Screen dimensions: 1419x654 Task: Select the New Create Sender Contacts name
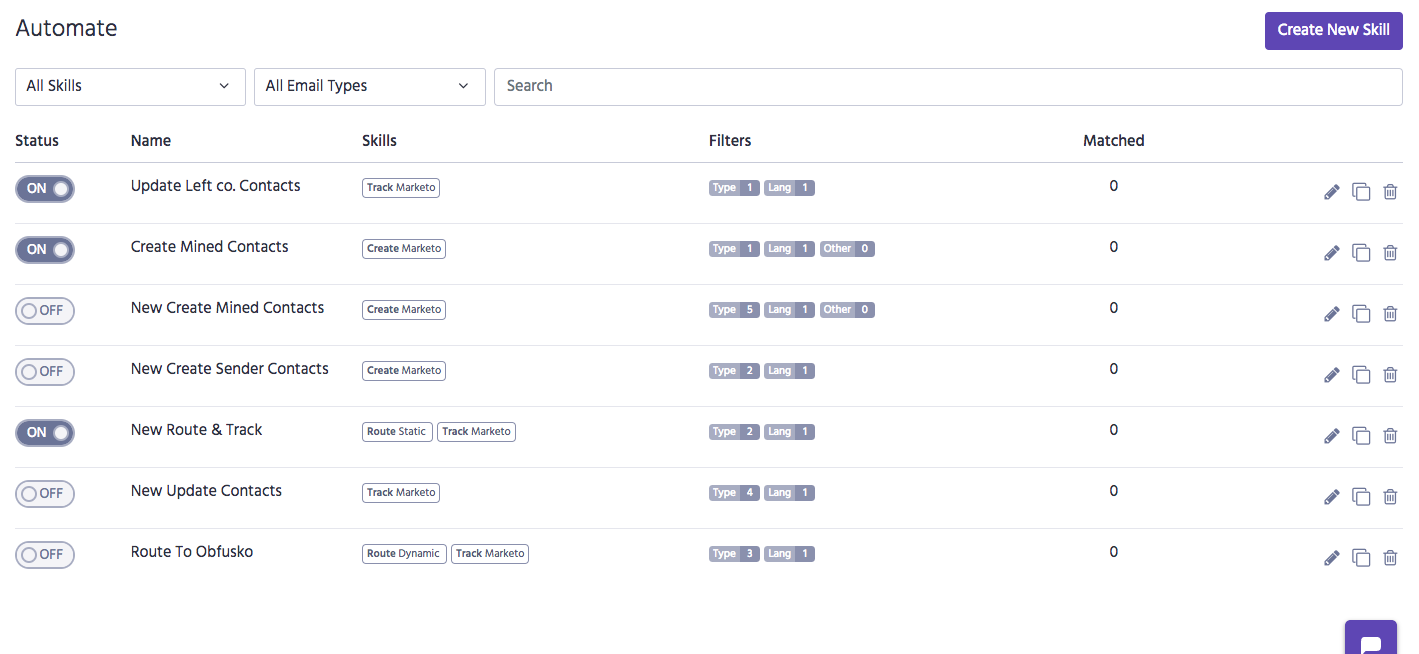coord(230,369)
